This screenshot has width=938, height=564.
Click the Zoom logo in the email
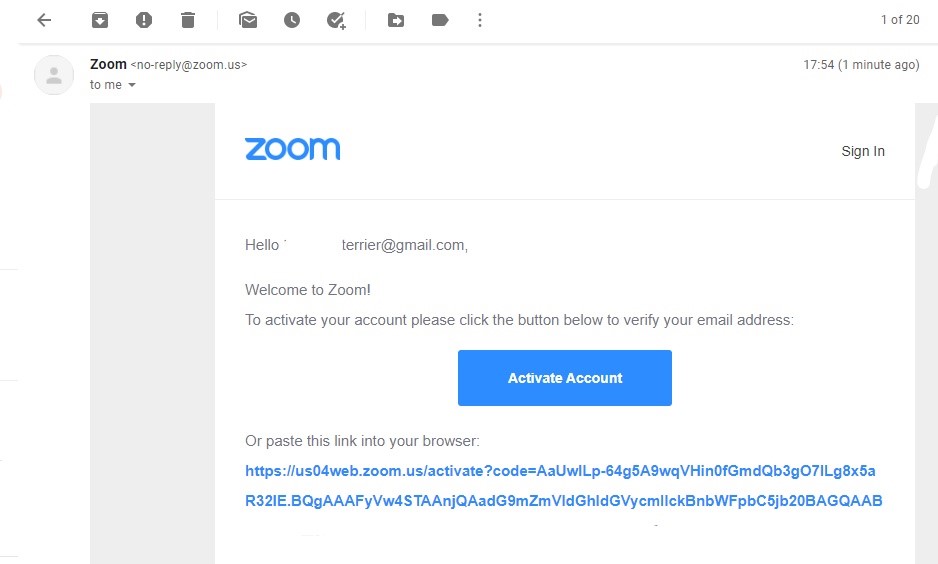(292, 149)
